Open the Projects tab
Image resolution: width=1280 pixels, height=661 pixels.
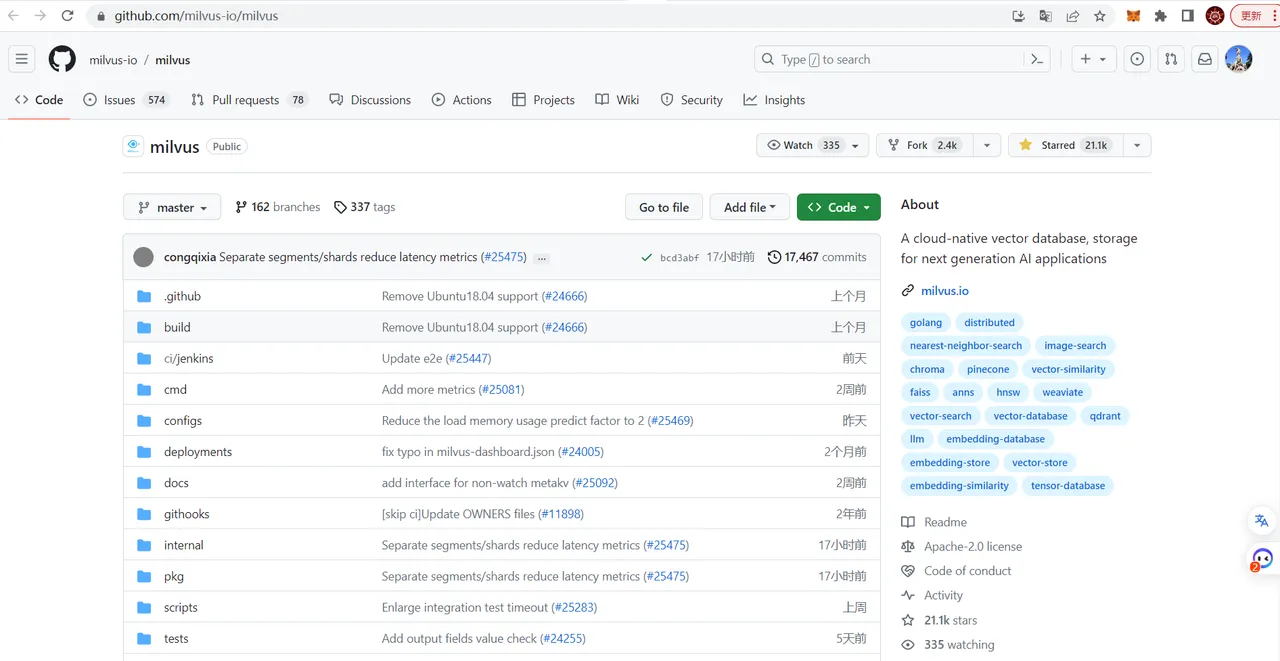click(543, 100)
